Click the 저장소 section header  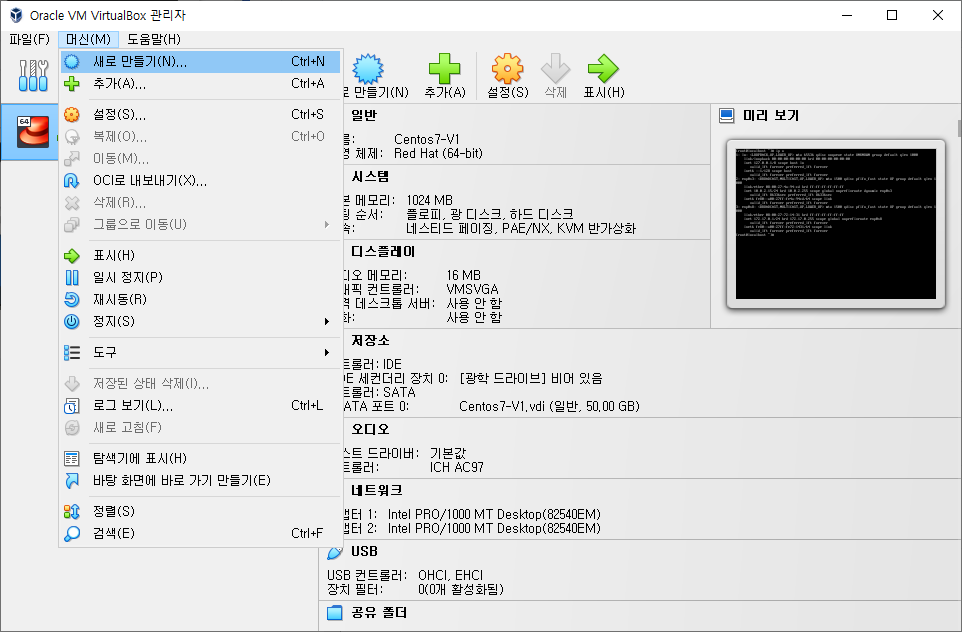point(370,341)
